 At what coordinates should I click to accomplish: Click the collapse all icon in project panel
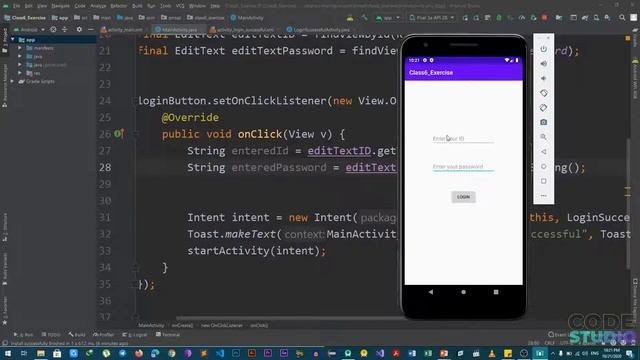click(64, 29)
